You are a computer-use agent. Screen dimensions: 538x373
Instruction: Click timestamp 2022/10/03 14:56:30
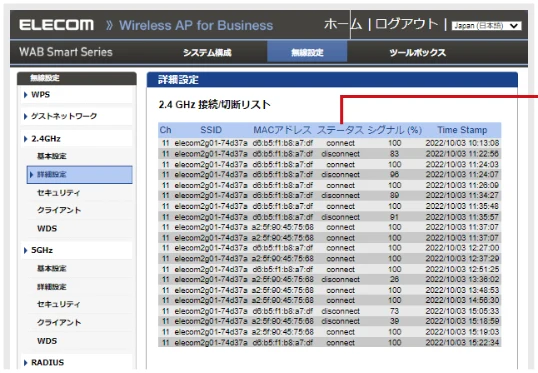point(462,300)
